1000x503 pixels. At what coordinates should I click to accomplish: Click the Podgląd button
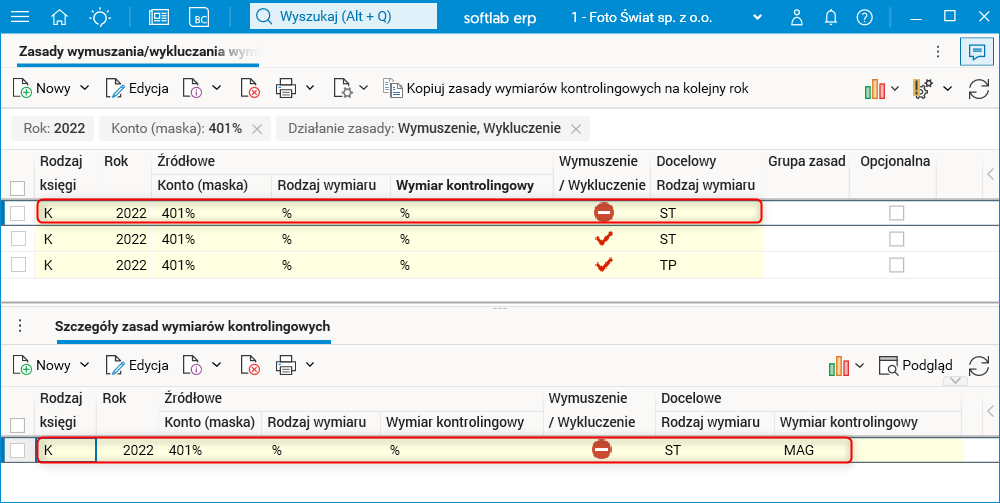coord(915,365)
